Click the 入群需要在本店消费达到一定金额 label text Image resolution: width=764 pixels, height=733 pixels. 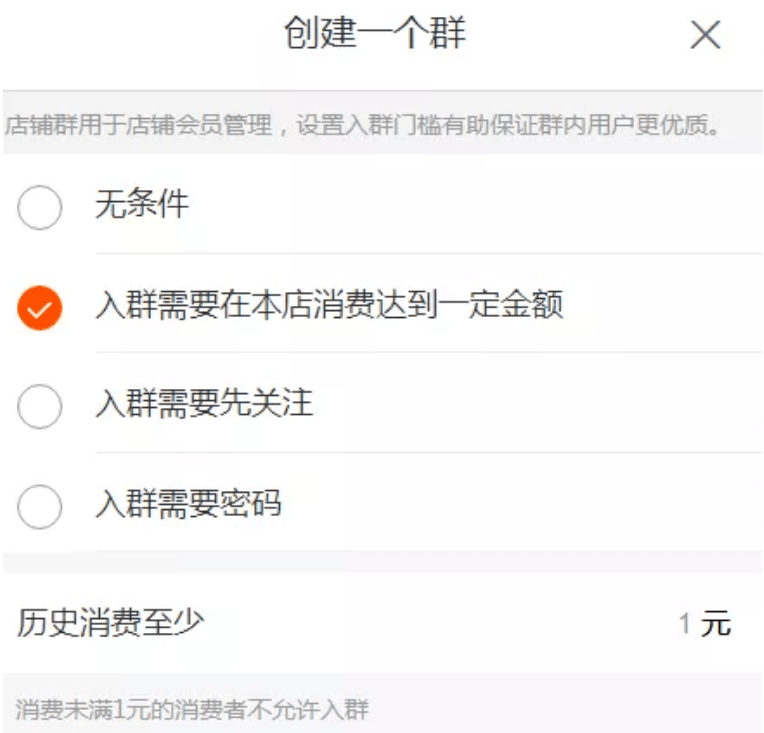[329, 304]
